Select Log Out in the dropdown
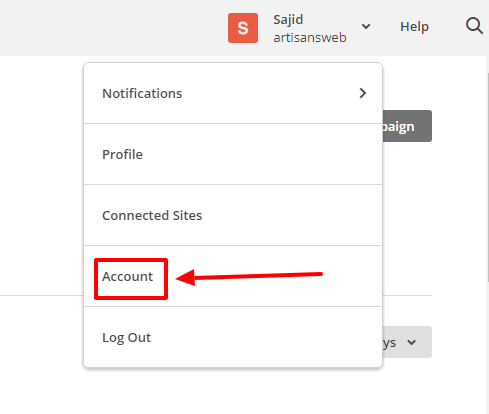The height and width of the screenshot is (414, 489). tap(233, 337)
